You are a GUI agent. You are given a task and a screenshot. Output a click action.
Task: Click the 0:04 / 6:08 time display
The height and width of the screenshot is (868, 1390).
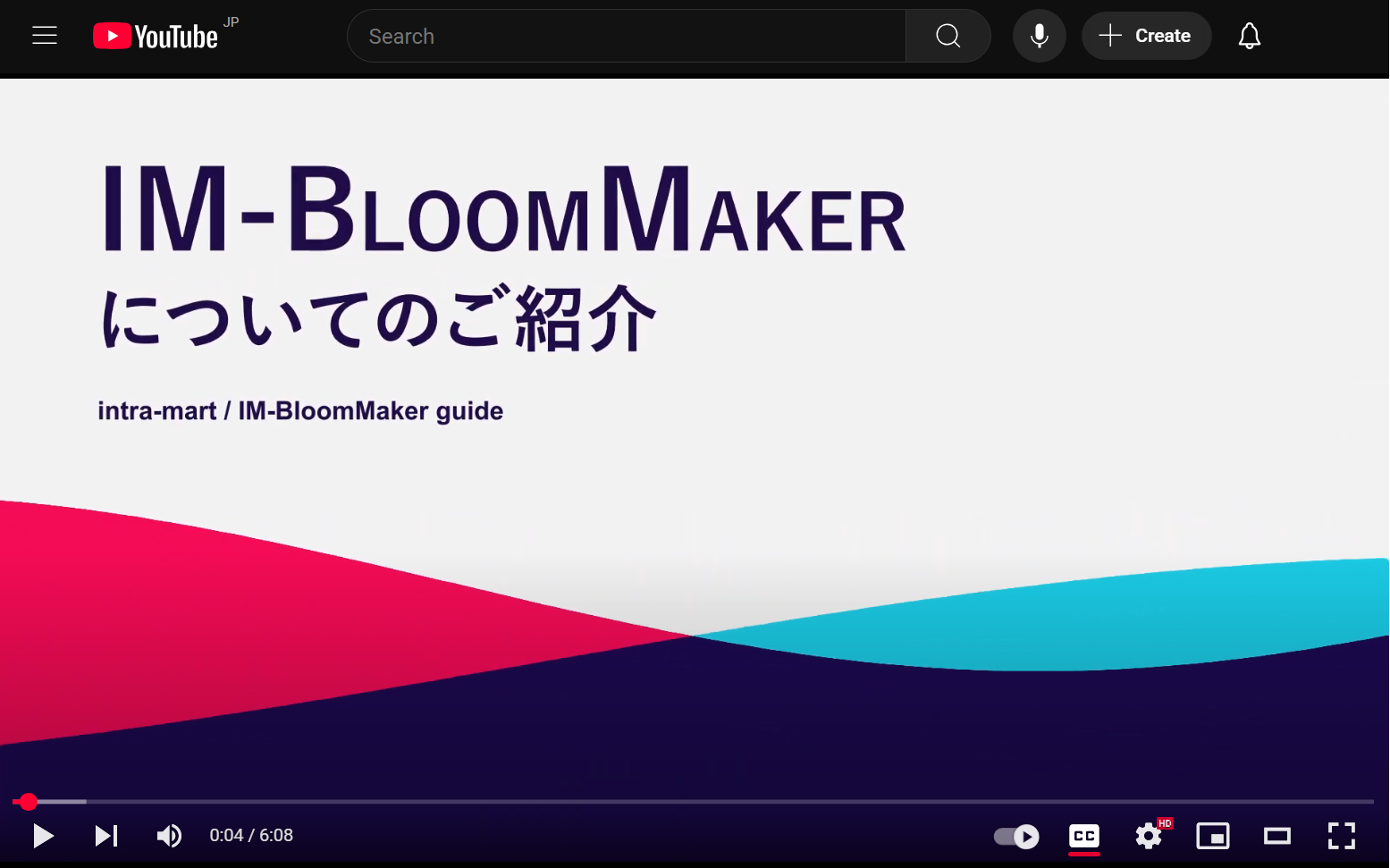[x=251, y=836]
